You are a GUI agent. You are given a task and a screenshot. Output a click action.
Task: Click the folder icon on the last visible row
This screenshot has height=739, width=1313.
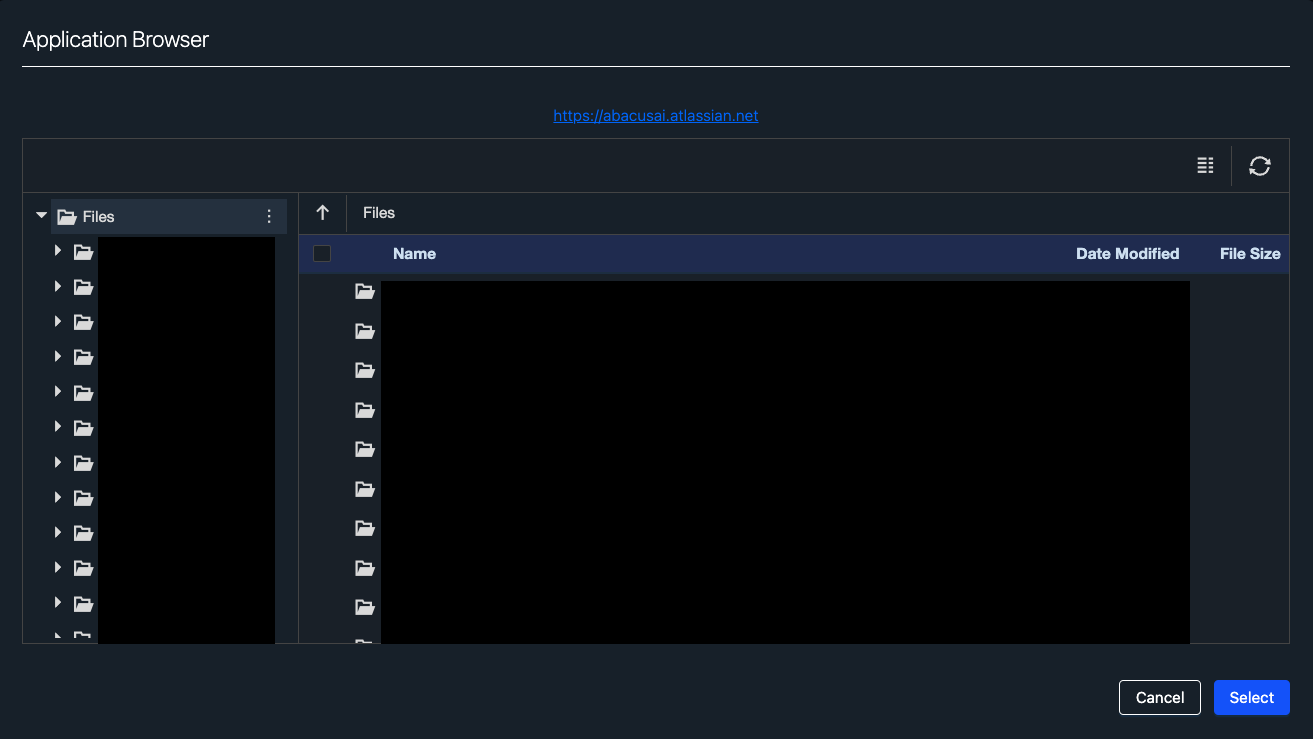364,607
